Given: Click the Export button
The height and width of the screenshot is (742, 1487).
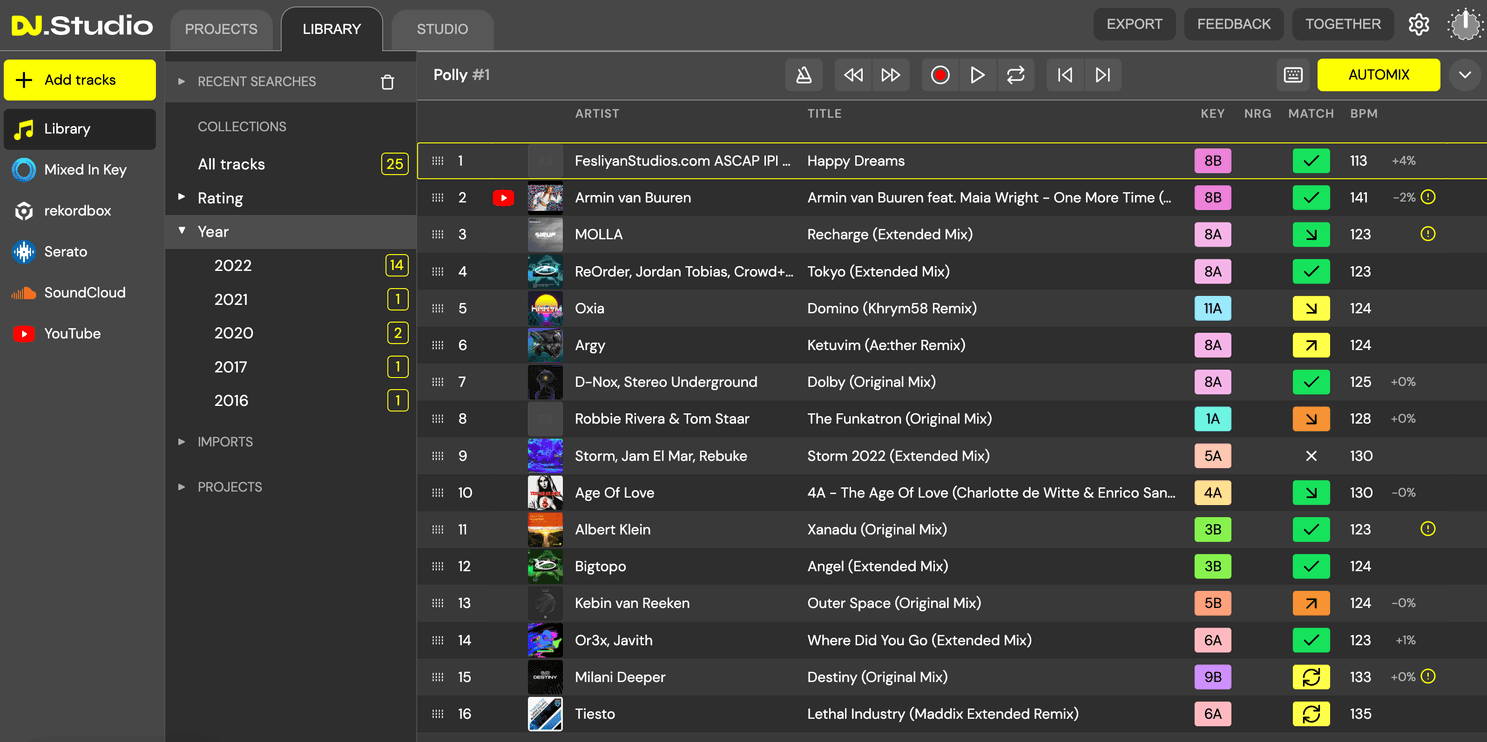Looking at the screenshot, I should pos(1134,24).
